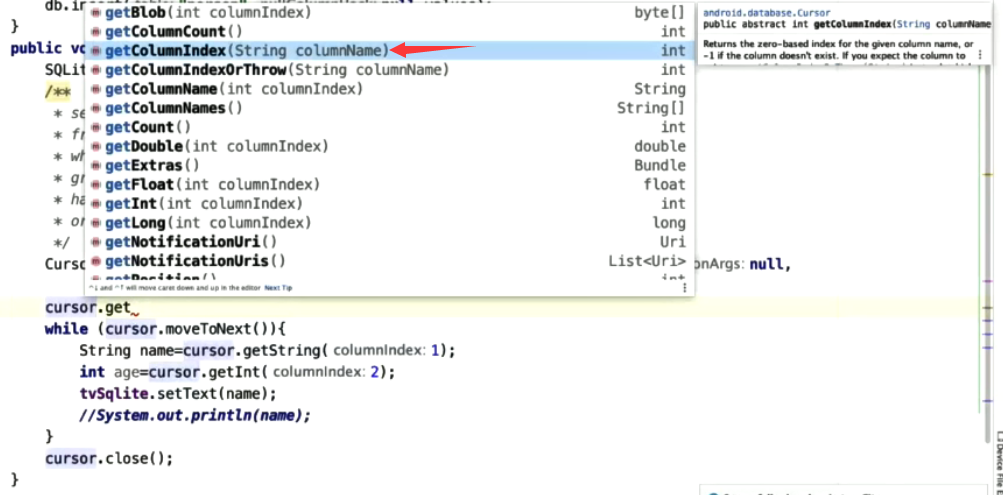Click the tvSqlite.setText(name) line
The width and height of the screenshot is (1003, 495).
pos(178,393)
